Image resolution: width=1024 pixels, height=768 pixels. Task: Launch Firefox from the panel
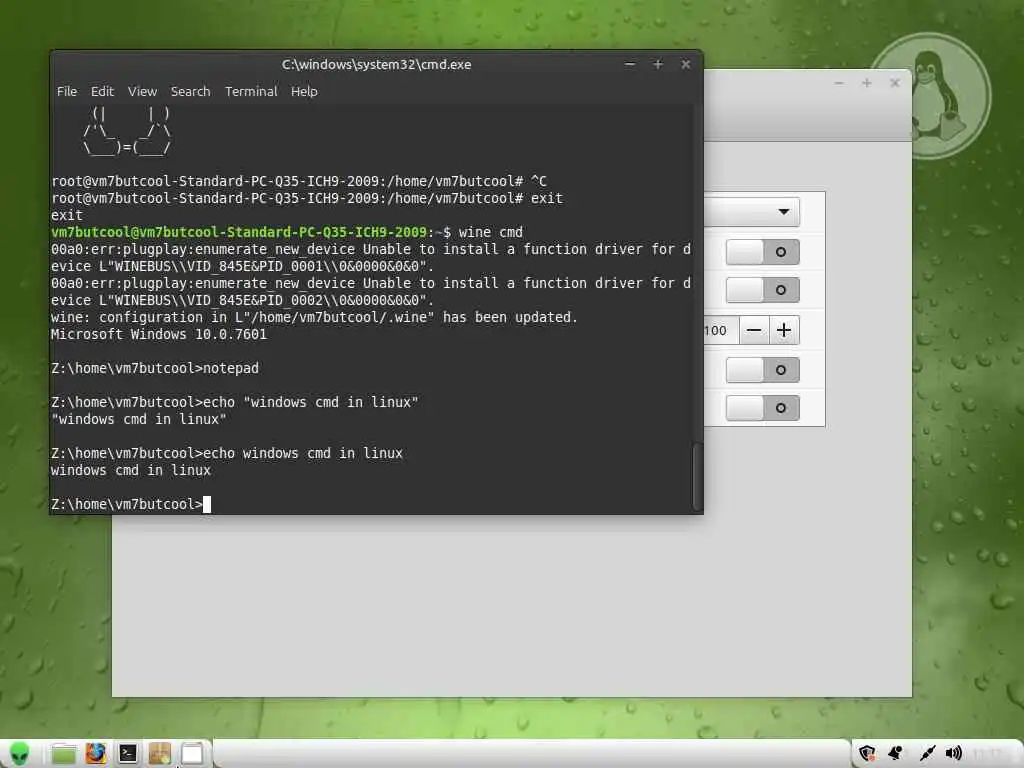95,753
